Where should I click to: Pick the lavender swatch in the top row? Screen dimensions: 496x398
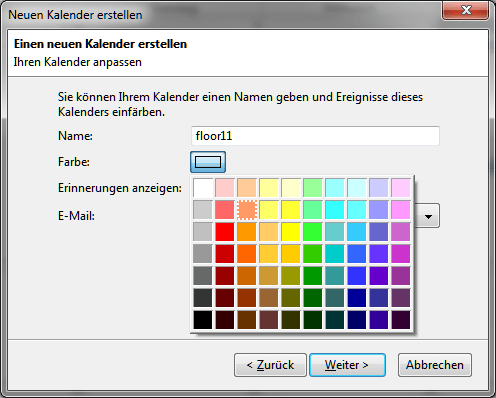click(379, 188)
